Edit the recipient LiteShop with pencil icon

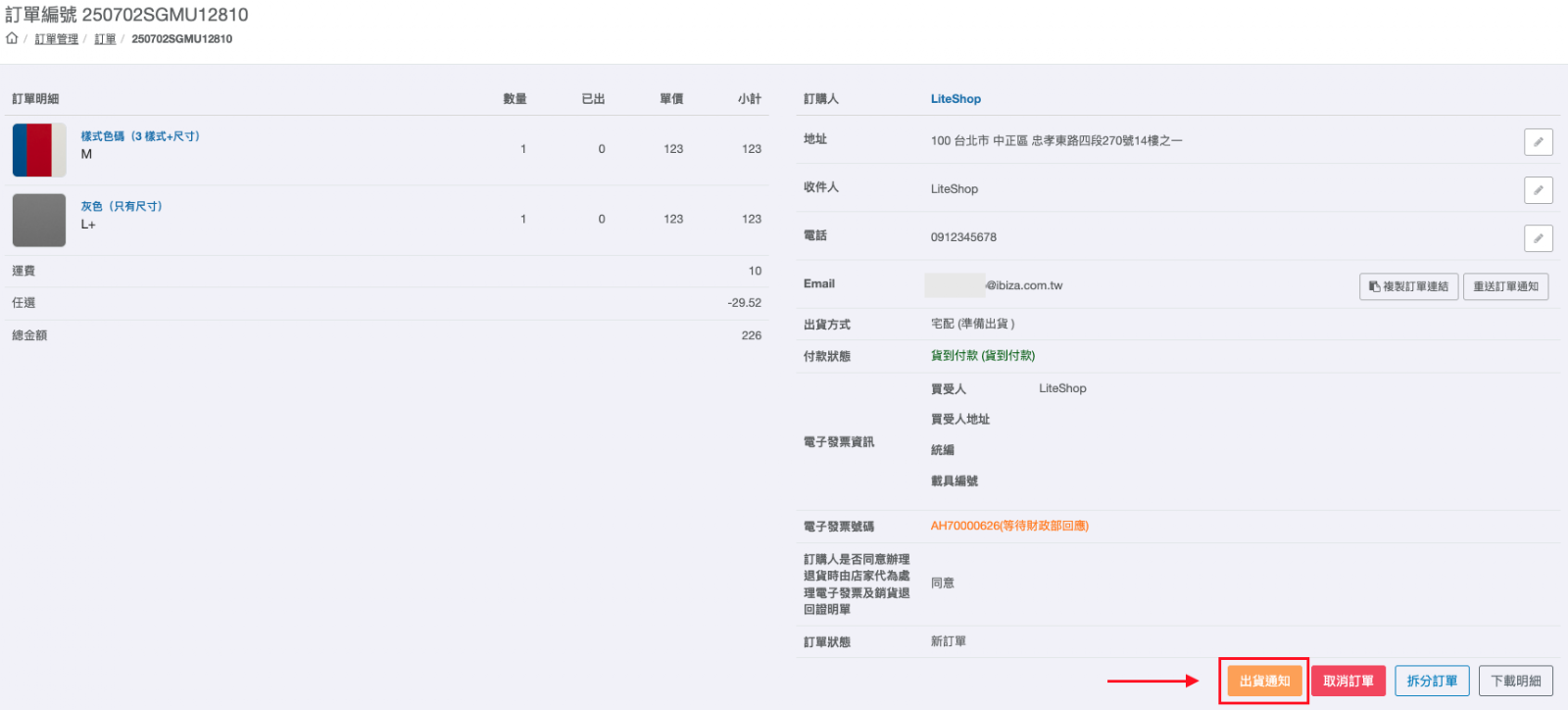pyautogui.click(x=1539, y=190)
